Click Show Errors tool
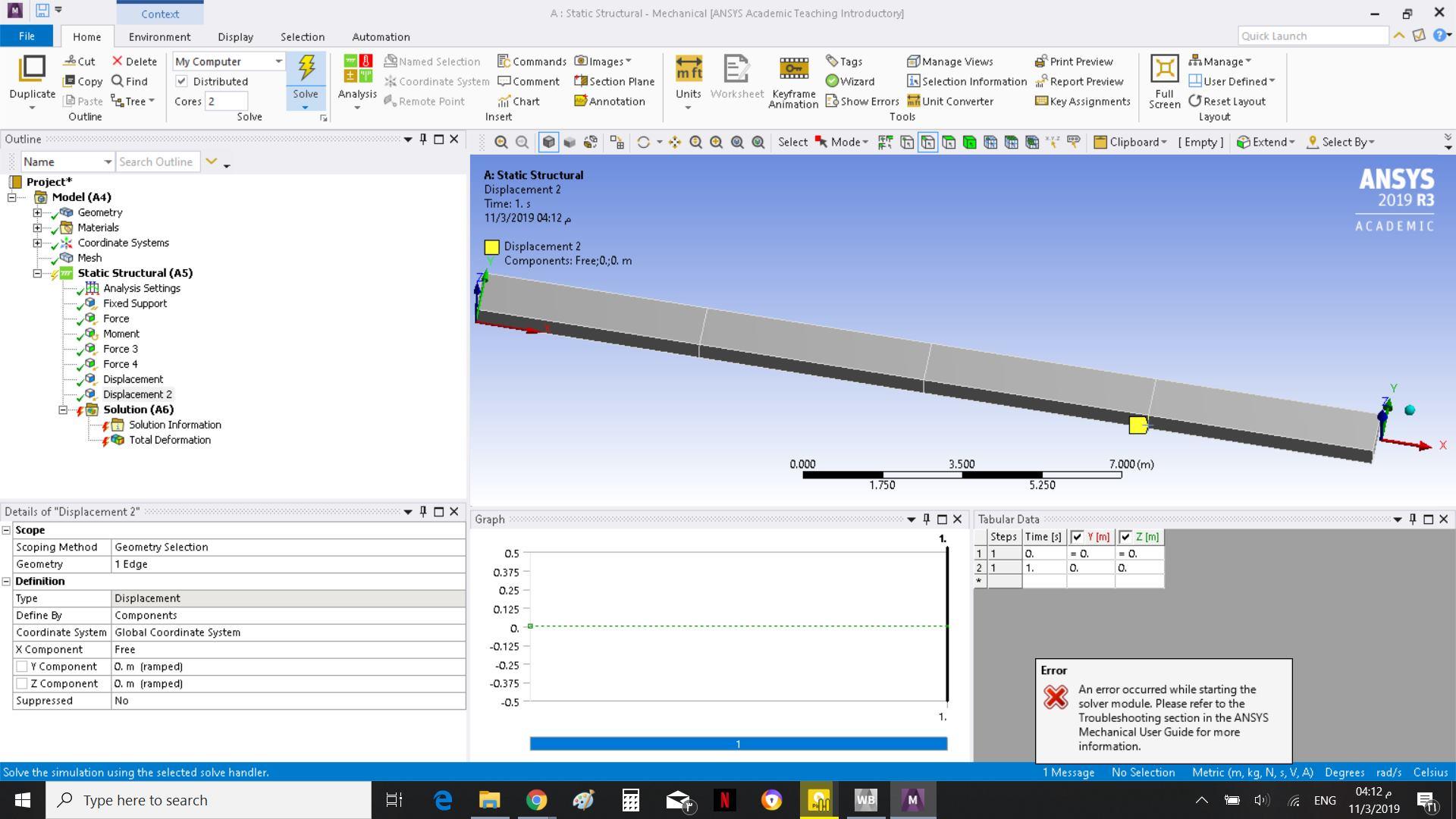Image resolution: width=1456 pixels, height=819 pixels. [862, 101]
